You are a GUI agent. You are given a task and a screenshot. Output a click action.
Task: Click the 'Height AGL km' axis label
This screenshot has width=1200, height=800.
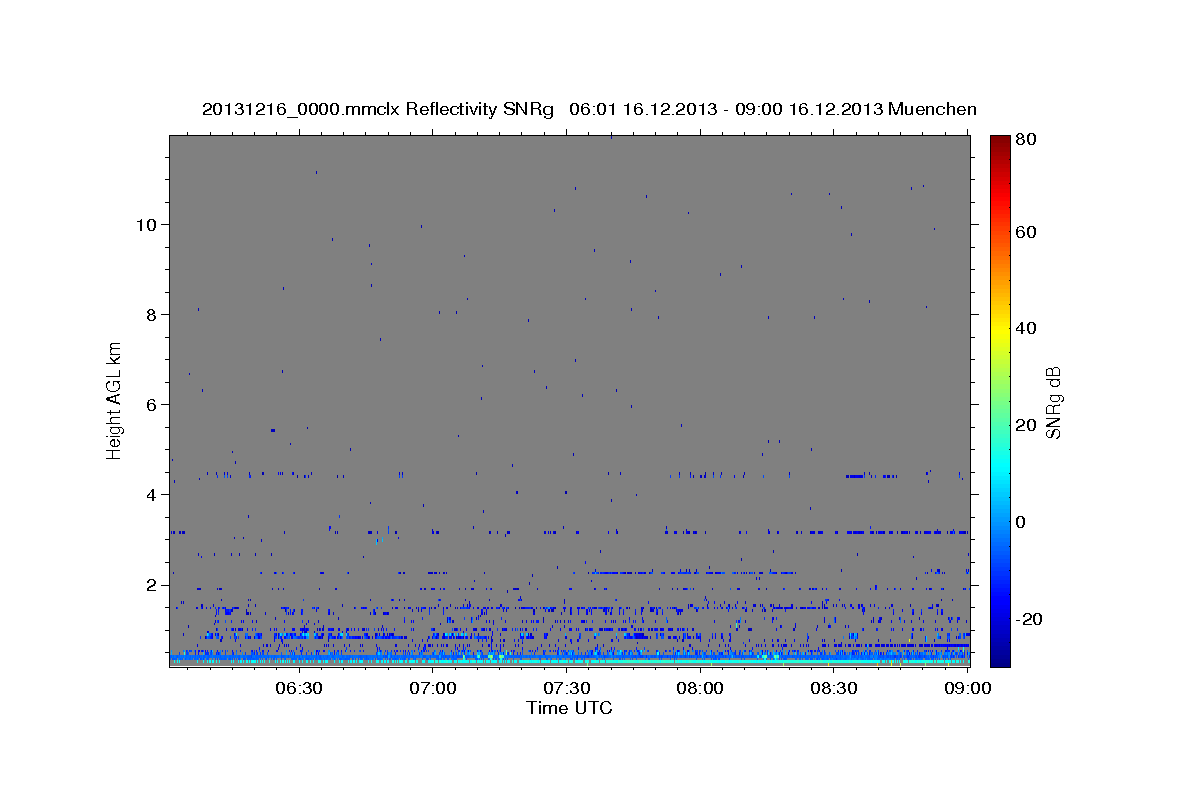(115, 399)
